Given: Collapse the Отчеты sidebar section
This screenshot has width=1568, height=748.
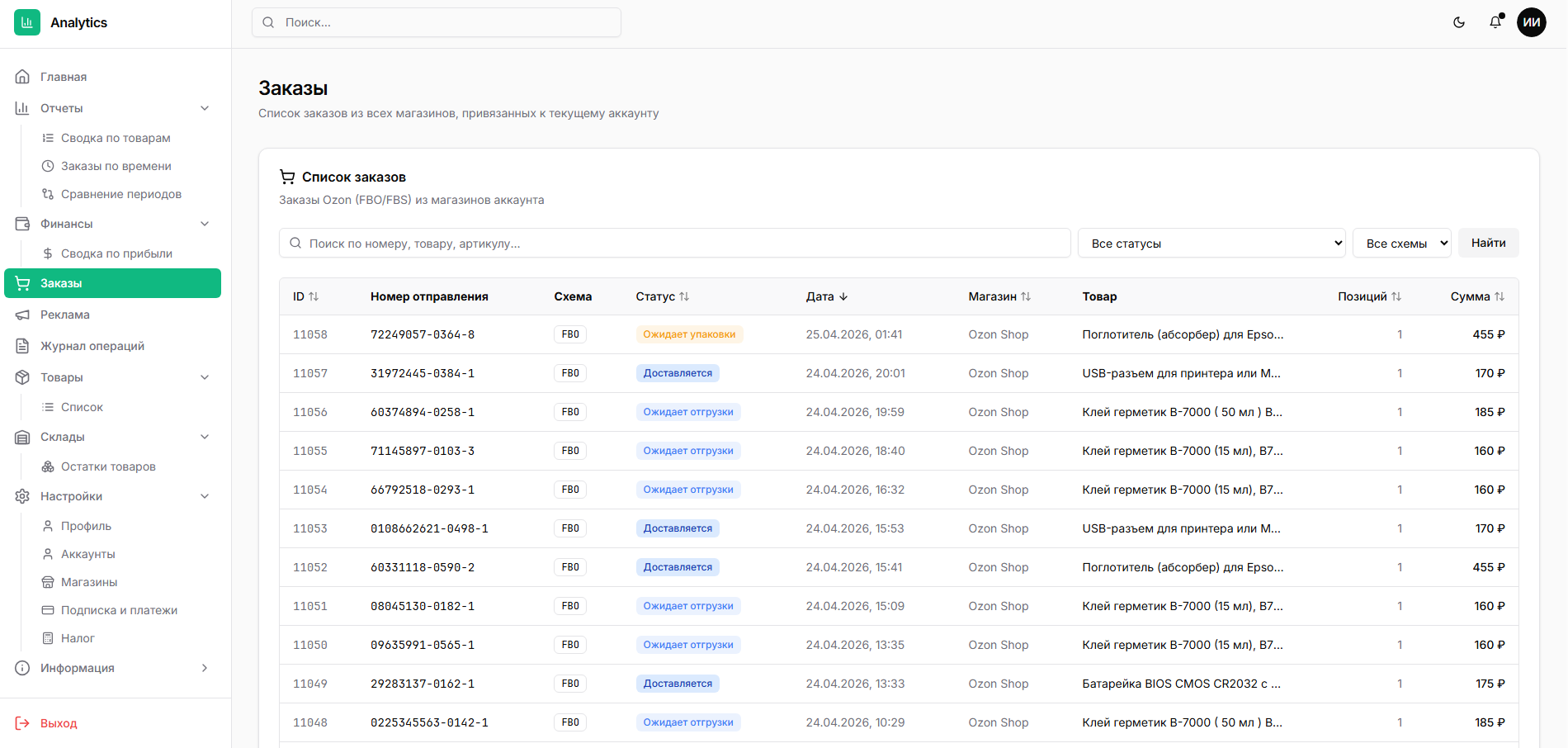Looking at the screenshot, I should tap(205, 108).
